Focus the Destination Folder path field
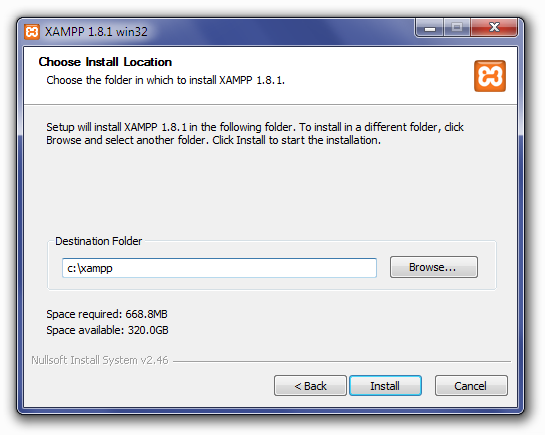This screenshot has height=435, width=545. click(x=219, y=268)
